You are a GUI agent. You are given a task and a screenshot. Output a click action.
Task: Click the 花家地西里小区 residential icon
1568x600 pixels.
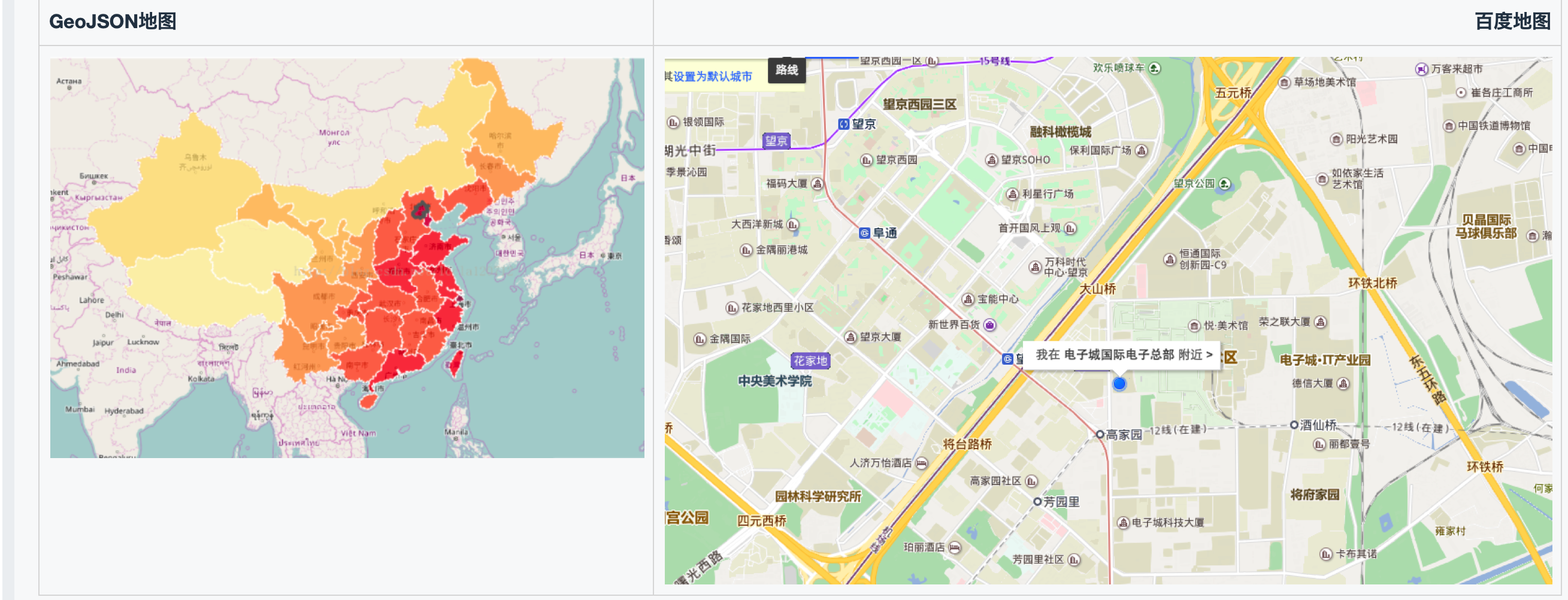(732, 308)
